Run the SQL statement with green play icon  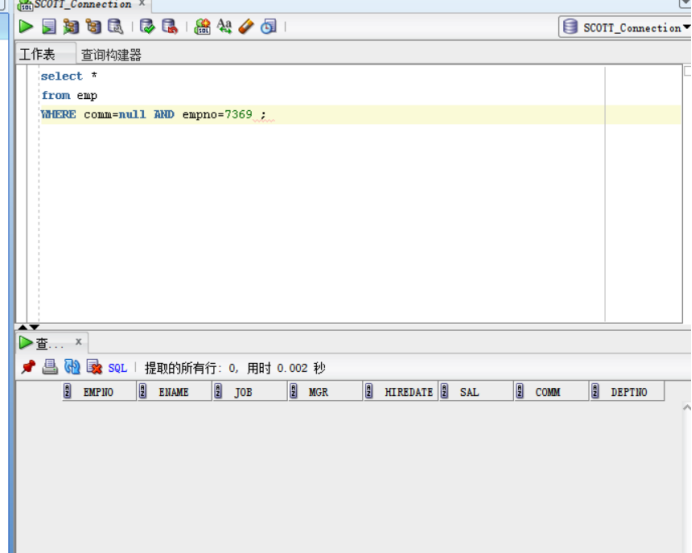26,27
